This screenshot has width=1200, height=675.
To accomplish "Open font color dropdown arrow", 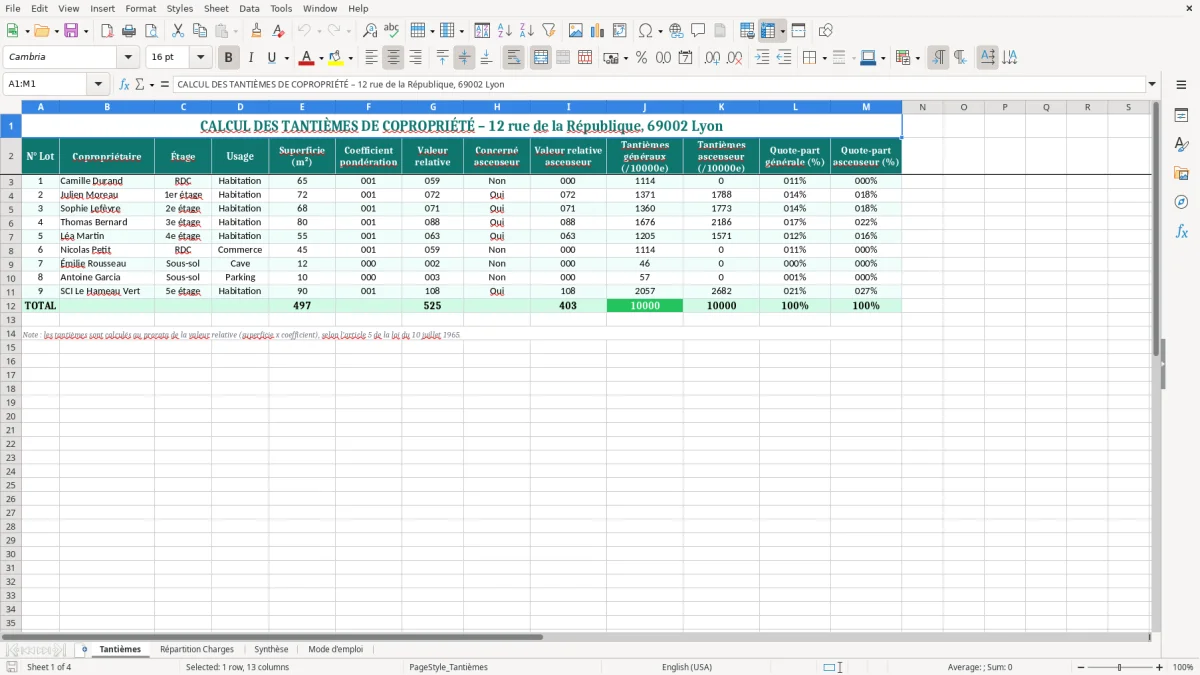I will pos(321,58).
